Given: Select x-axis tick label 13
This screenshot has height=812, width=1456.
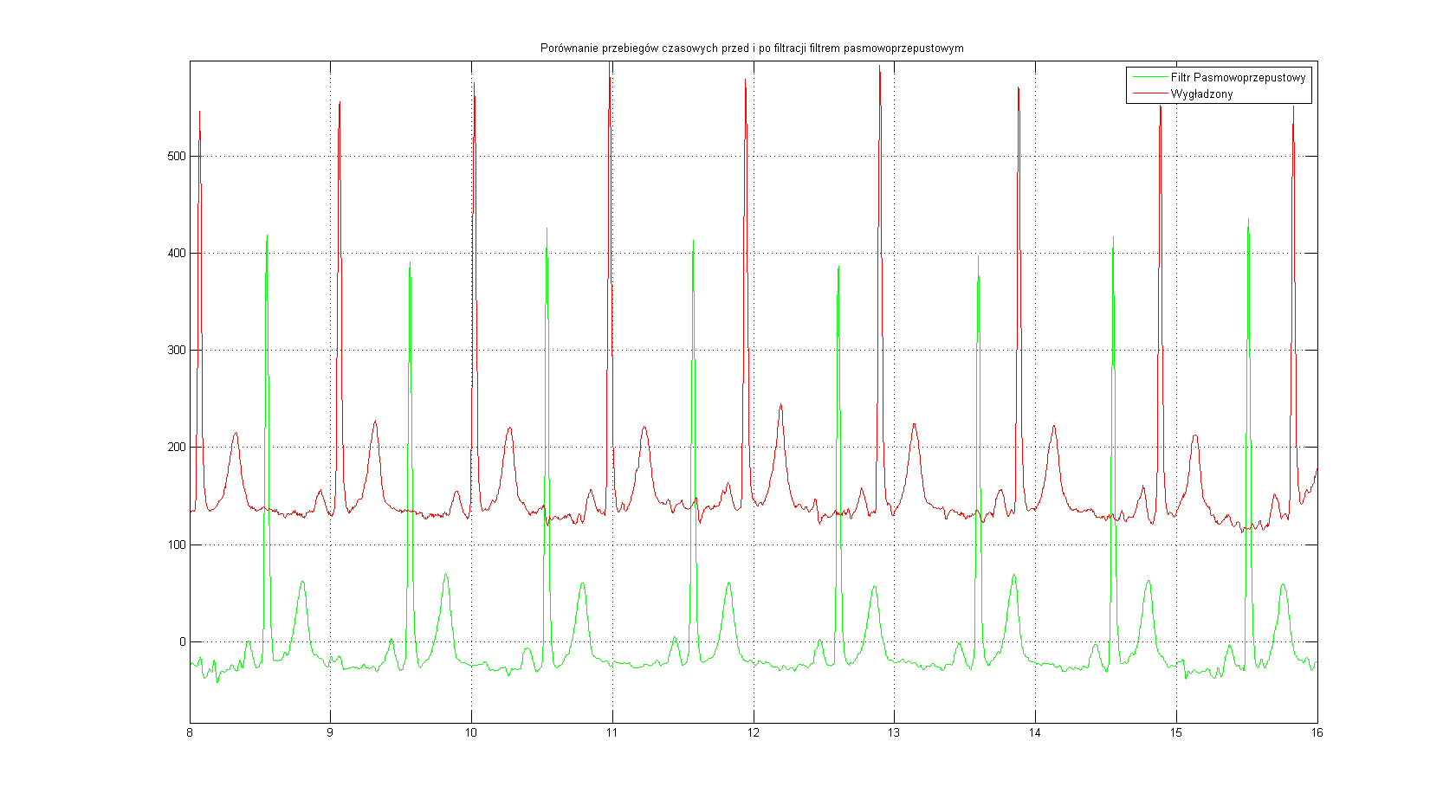Looking at the screenshot, I should (894, 733).
